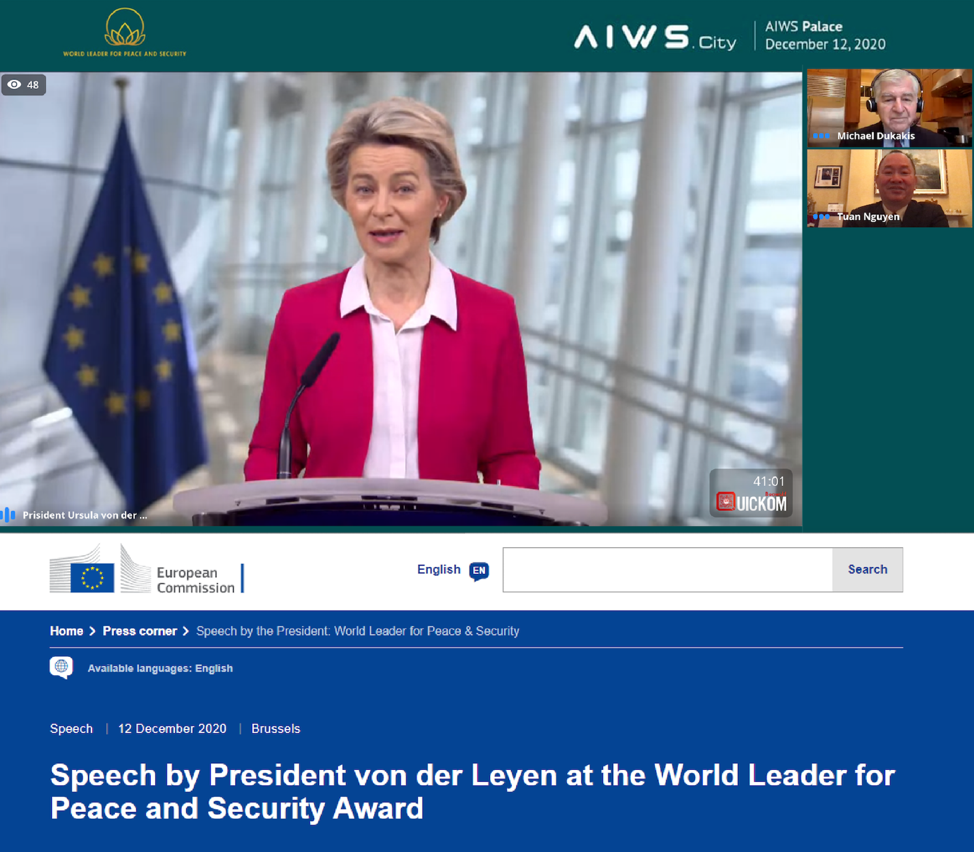The width and height of the screenshot is (974, 852).
Task: Click the Search button
Action: (867, 569)
